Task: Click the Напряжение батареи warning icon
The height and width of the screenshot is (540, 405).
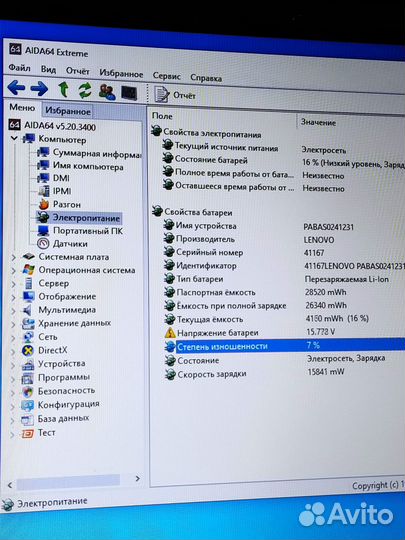Action: pyautogui.click(x=170, y=333)
